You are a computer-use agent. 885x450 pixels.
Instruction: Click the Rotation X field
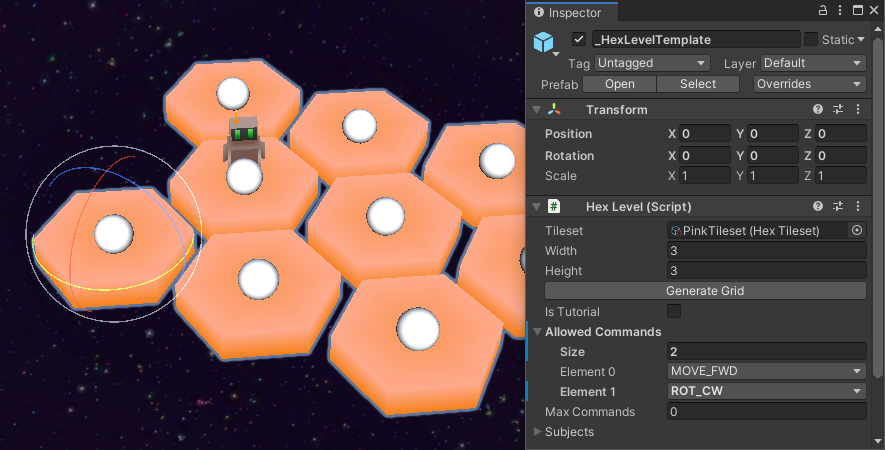point(704,155)
